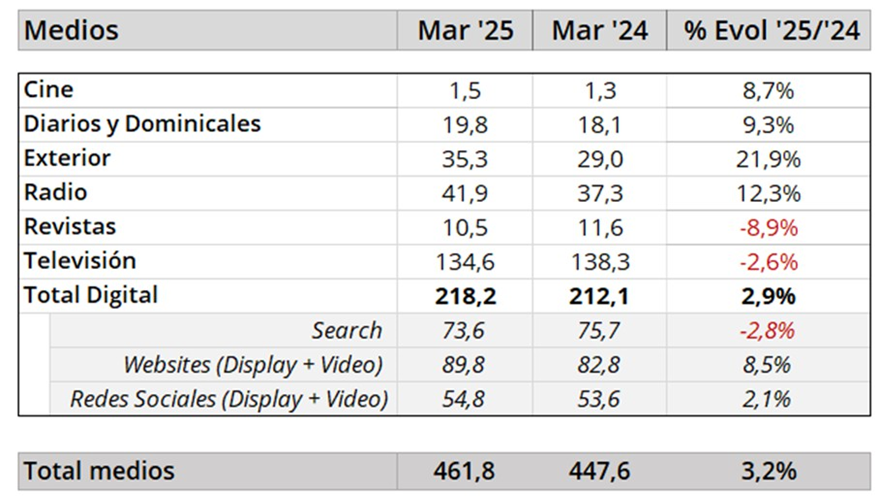Viewport: 878px width, 496px height.
Task: Click the 134,6 Televisión value
Action: click(465, 262)
